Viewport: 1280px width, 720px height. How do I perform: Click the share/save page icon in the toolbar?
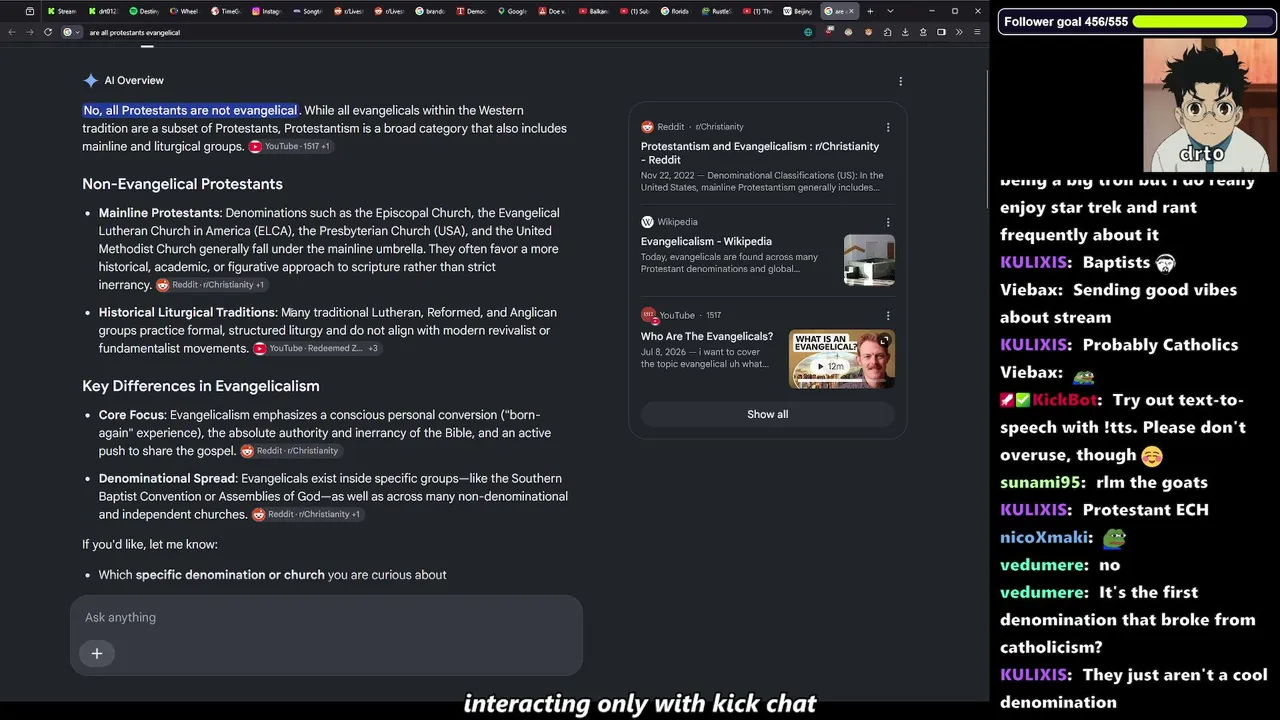[923, 32]
